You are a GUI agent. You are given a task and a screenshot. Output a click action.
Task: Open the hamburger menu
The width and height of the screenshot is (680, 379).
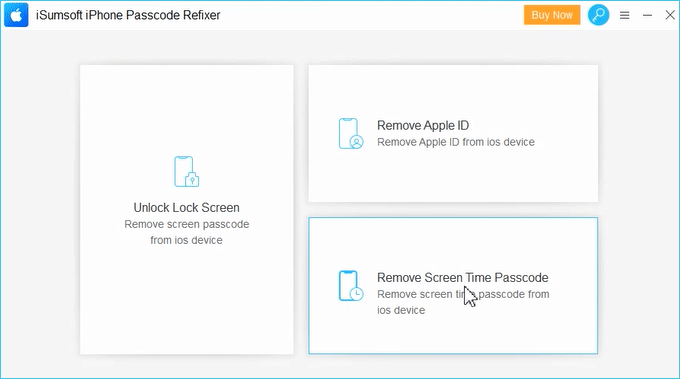point(624,16)
